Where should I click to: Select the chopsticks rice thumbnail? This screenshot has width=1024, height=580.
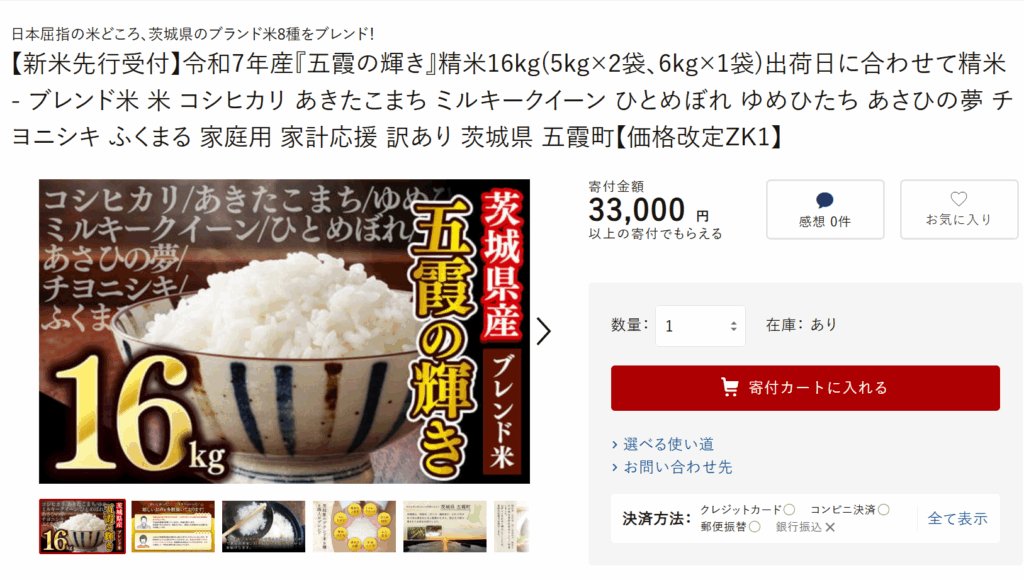(263, 526)
